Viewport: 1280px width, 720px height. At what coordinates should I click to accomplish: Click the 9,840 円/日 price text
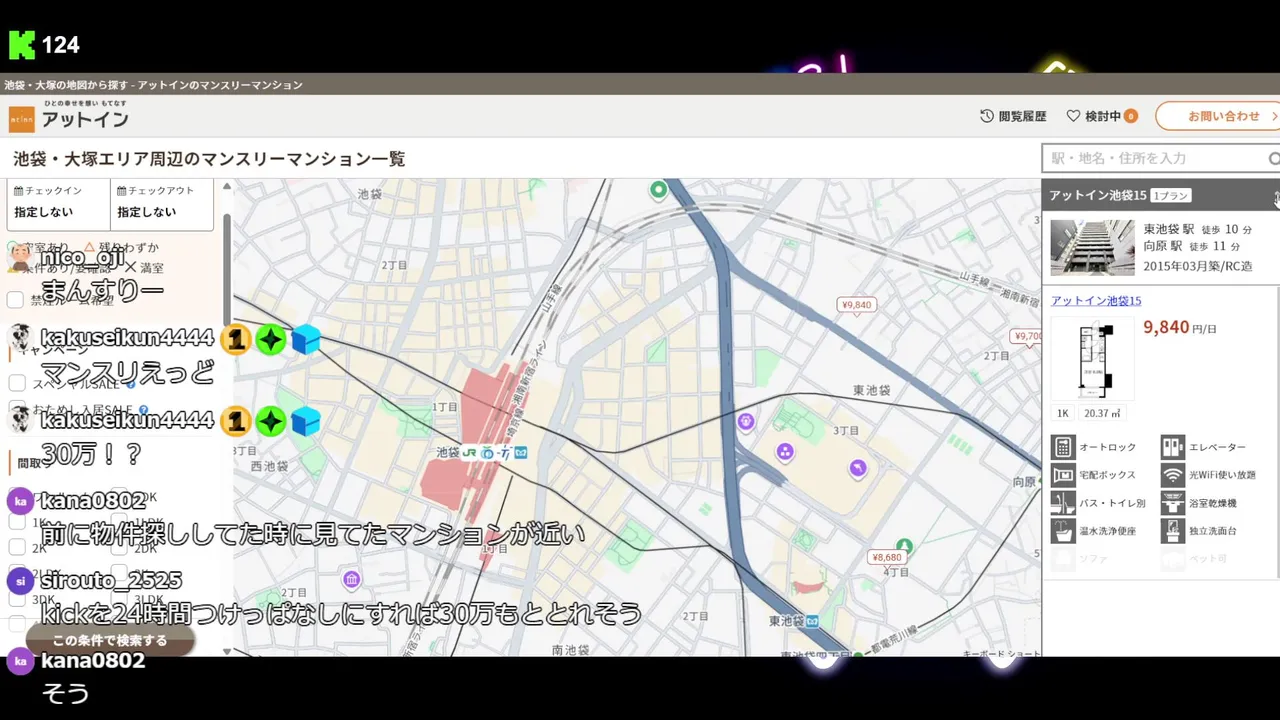point(1180,328)
